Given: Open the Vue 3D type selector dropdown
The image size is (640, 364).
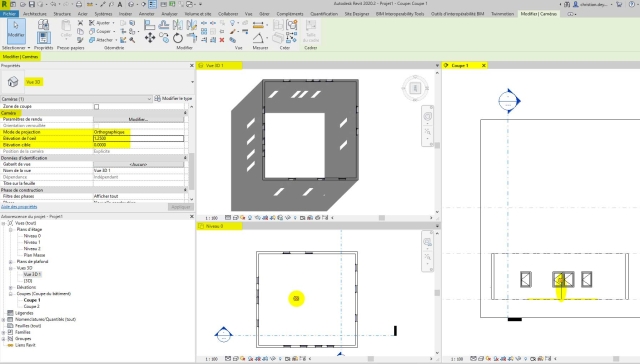Looking at the screenshot, I should coord(192,82).
